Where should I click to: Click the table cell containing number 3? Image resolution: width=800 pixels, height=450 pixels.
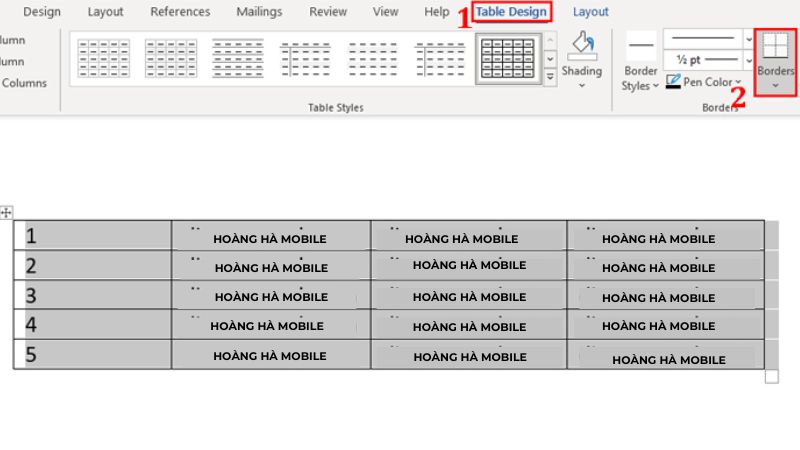pyautogui.click(x=92, y=296)
